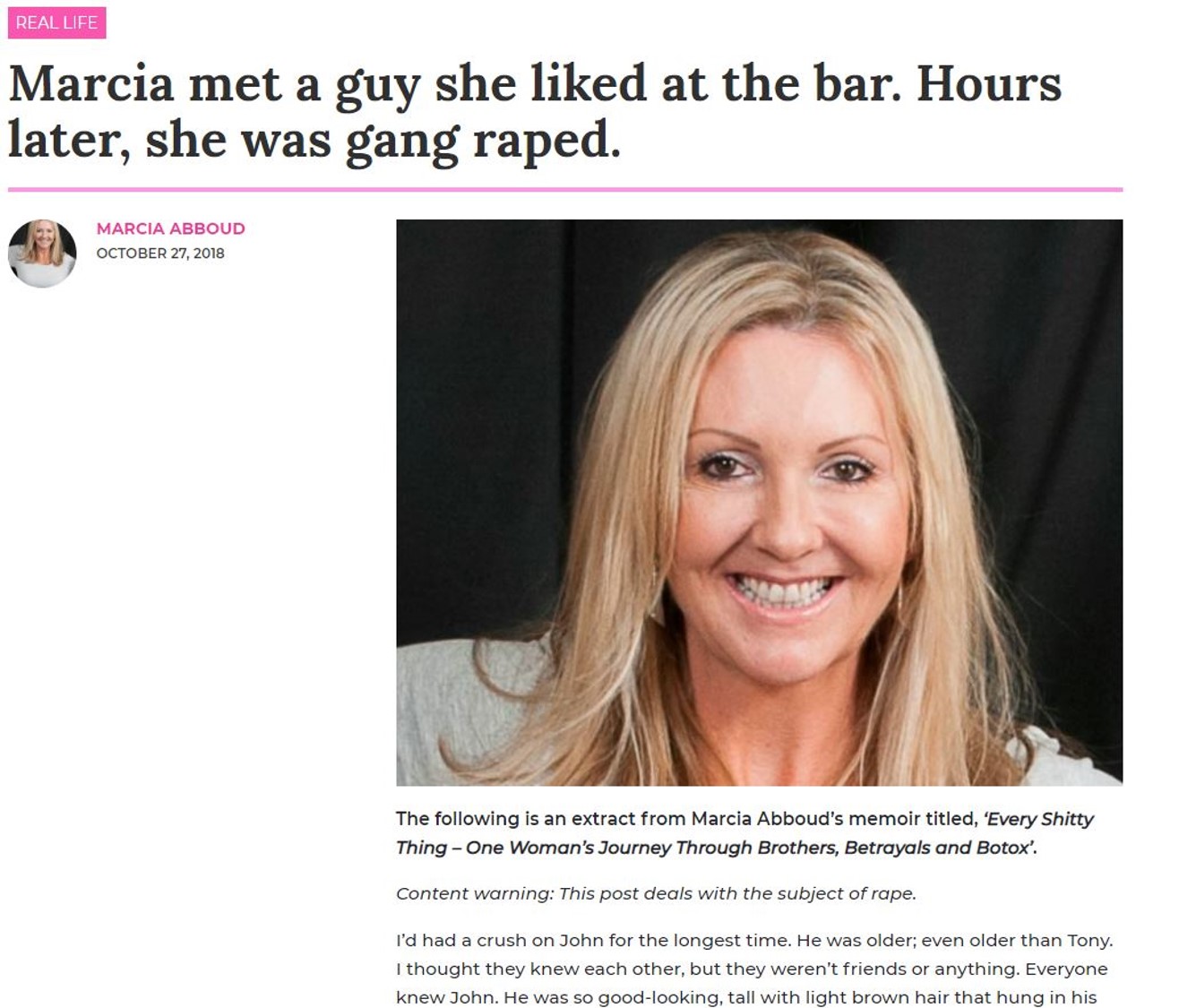
Task: Open MARCIA ABBOUD author profile link
Action: [170, 228]
